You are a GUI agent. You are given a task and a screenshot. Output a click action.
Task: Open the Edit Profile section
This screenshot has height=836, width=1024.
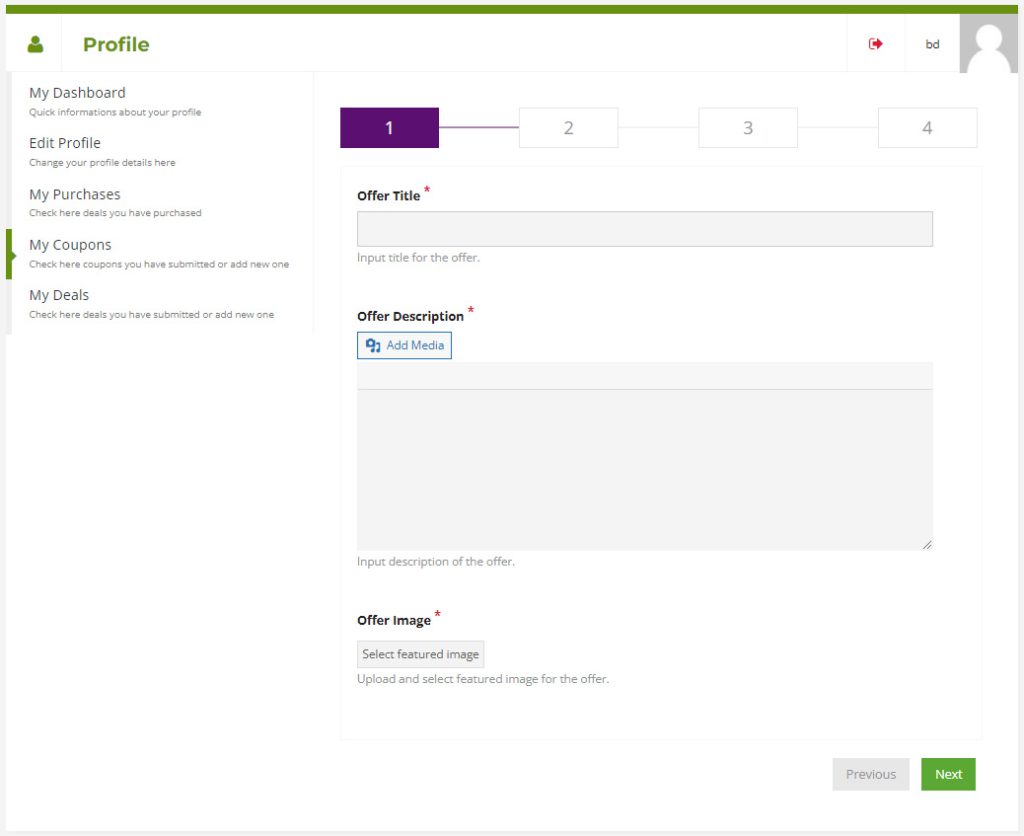65,143
